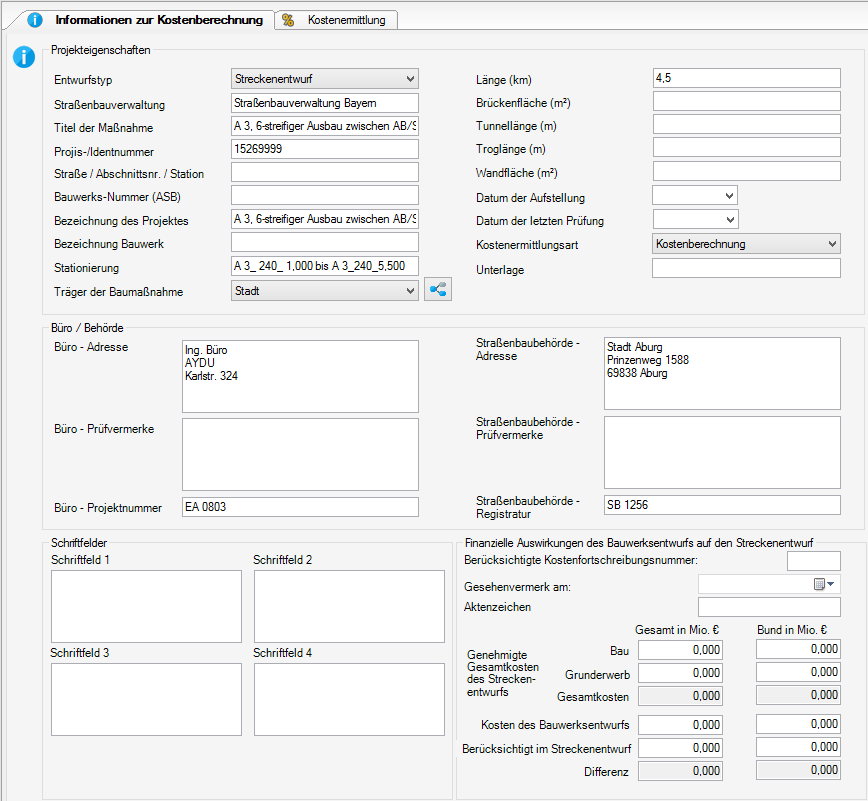Image resolution: width=868 pixels, height=801 pixels.
Task: Select the Straßenbaubehörde - Prüfvermerke text area
Action: point(722,452)
